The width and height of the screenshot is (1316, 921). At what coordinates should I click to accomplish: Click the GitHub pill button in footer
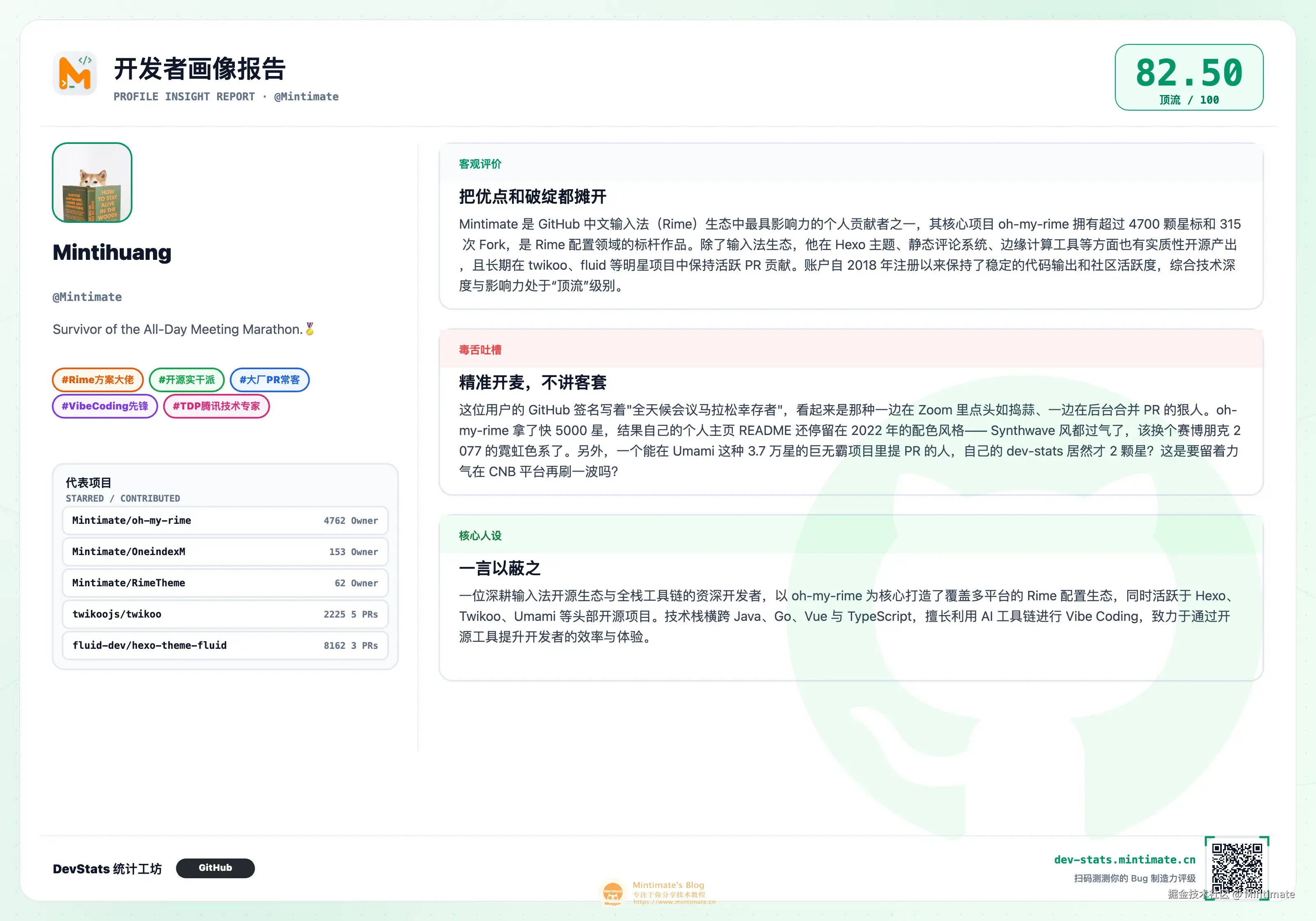click(215, 868)
